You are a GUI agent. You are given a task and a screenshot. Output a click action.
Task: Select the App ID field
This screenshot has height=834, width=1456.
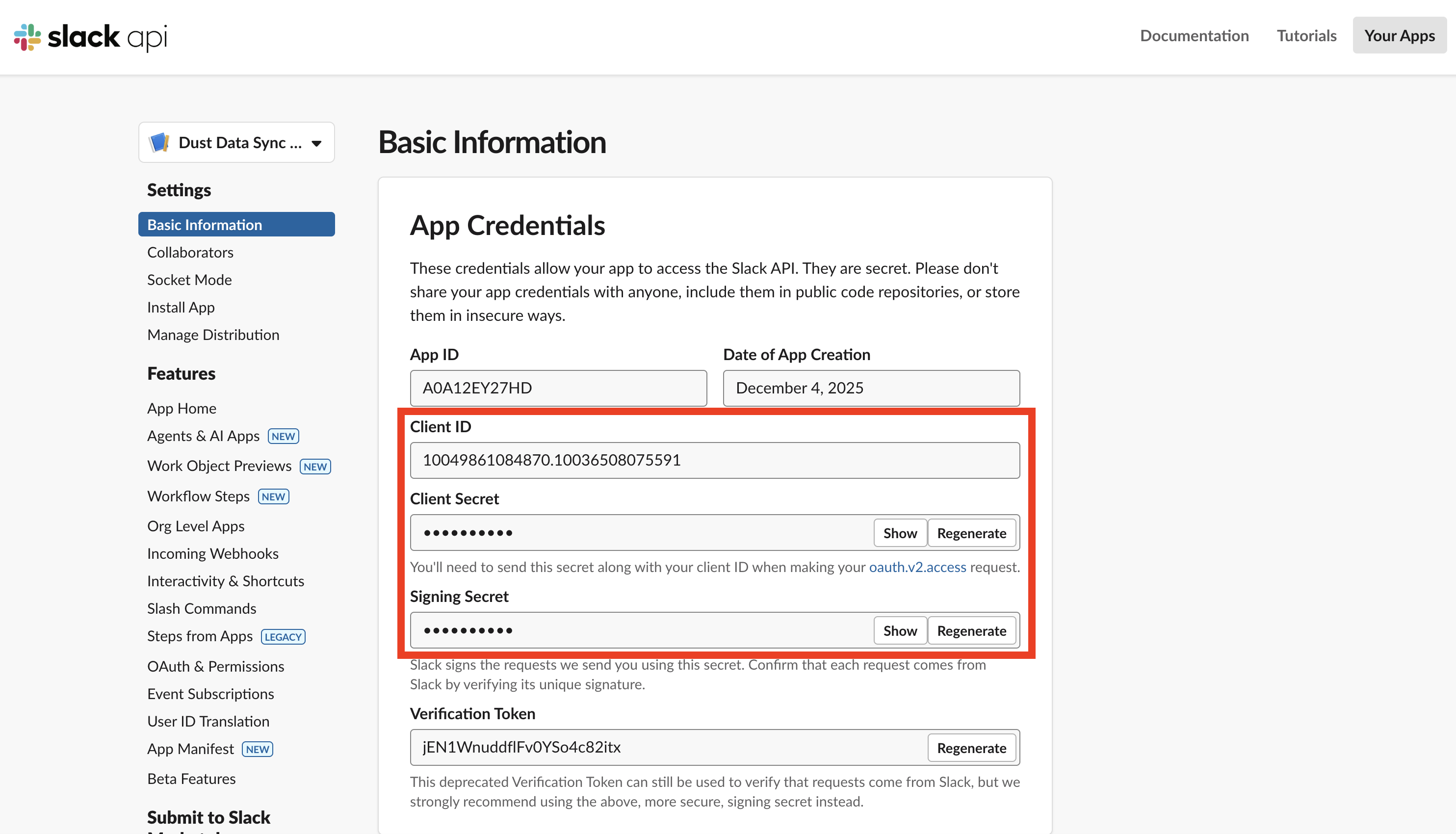(558, 388)
